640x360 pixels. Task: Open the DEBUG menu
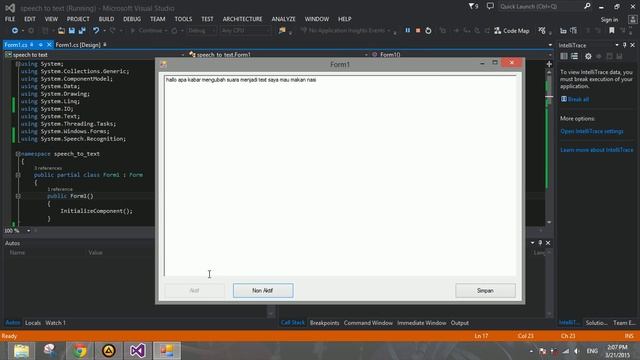(x=132, y=19)
